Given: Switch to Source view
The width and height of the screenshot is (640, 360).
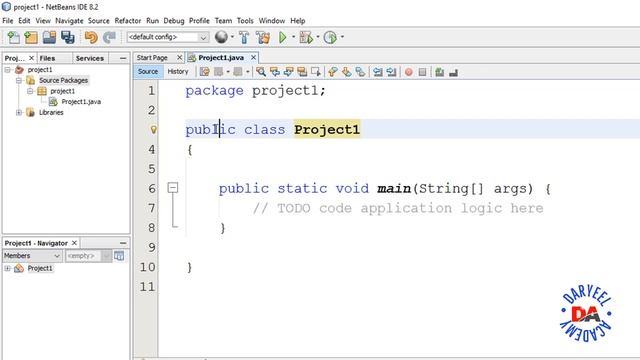Looking at the screenshot, I should (x=147, y=71).
